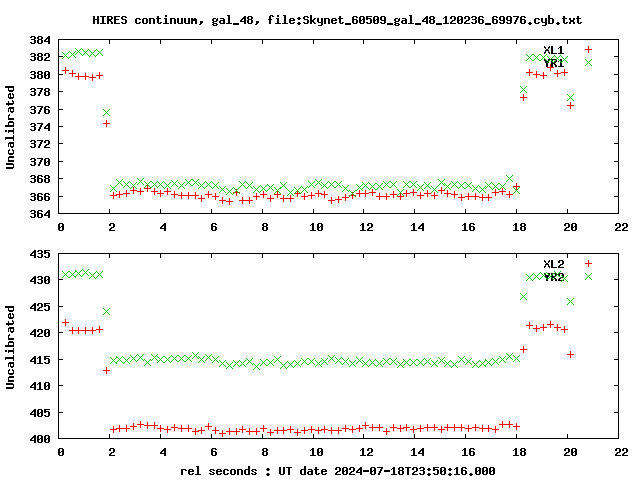This screenshot has height=480, width=640.
Task: Click the y-axis tick label 372
Action: click(40, 144)
